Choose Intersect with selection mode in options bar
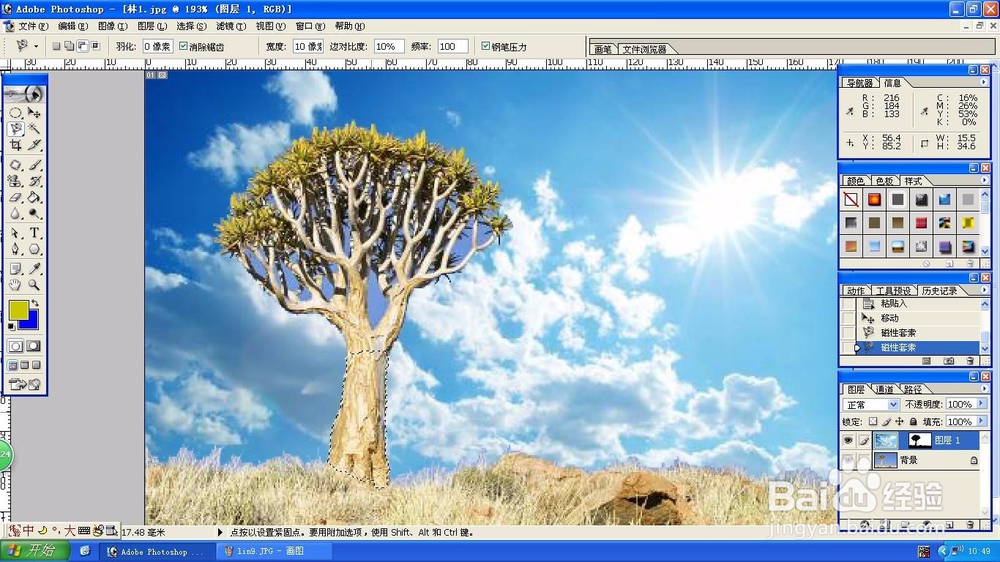Viewport: 1000px width, 562px height. 96,46
